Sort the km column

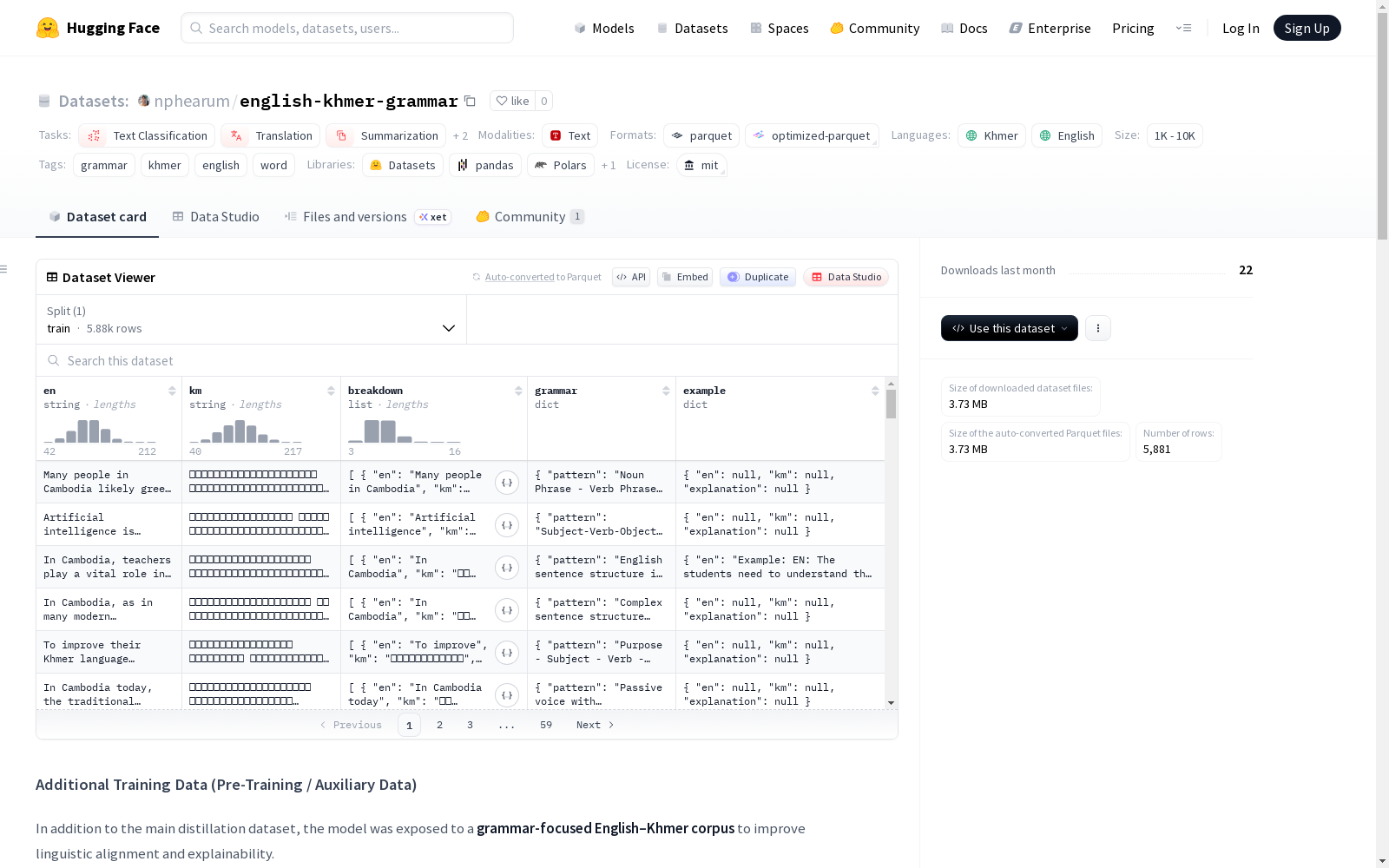pos(331,391)
